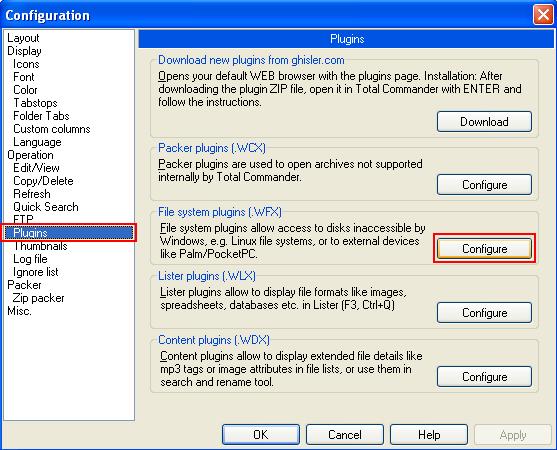Open the Help button

429,434
